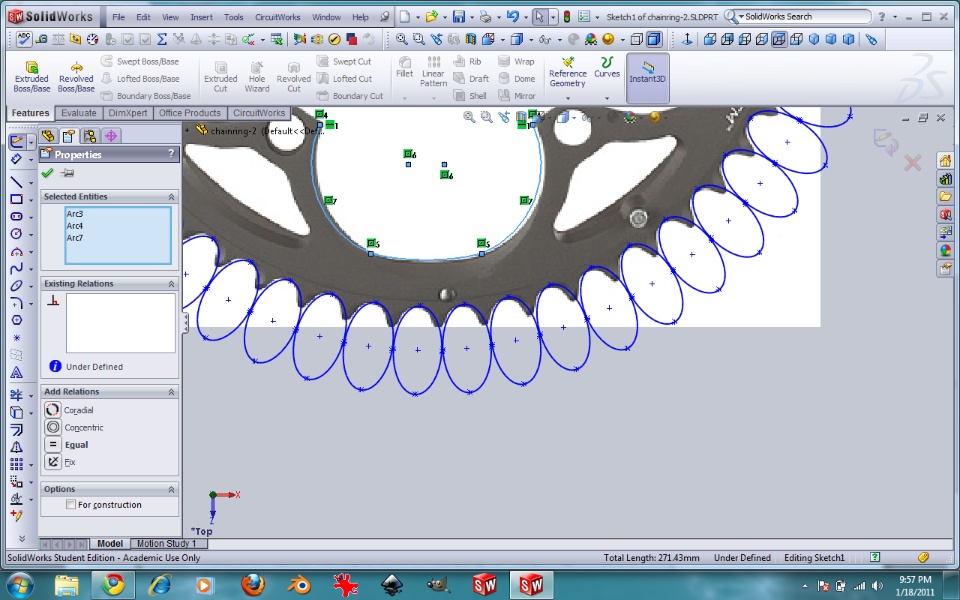Open Firefox from the Windows taskbar
960x600 pixels.
tap(252, 585)
